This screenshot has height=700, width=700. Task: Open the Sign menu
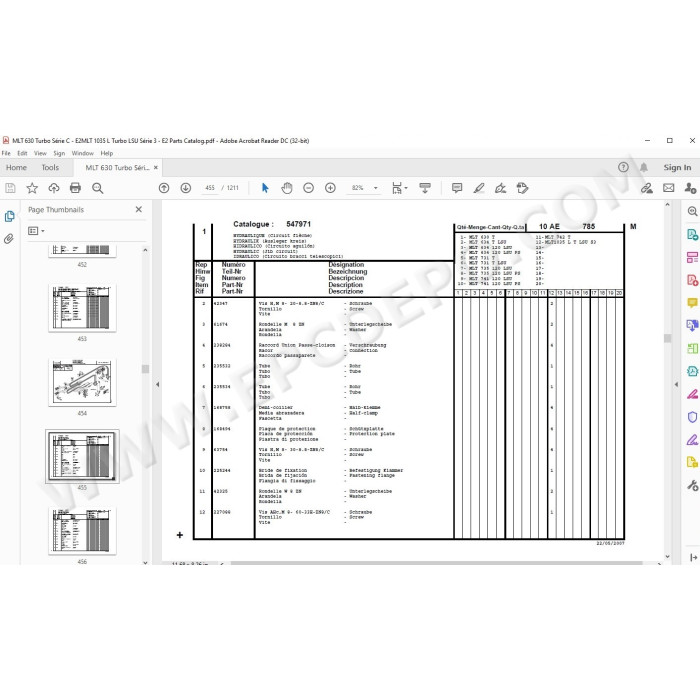tap(59, 153)
